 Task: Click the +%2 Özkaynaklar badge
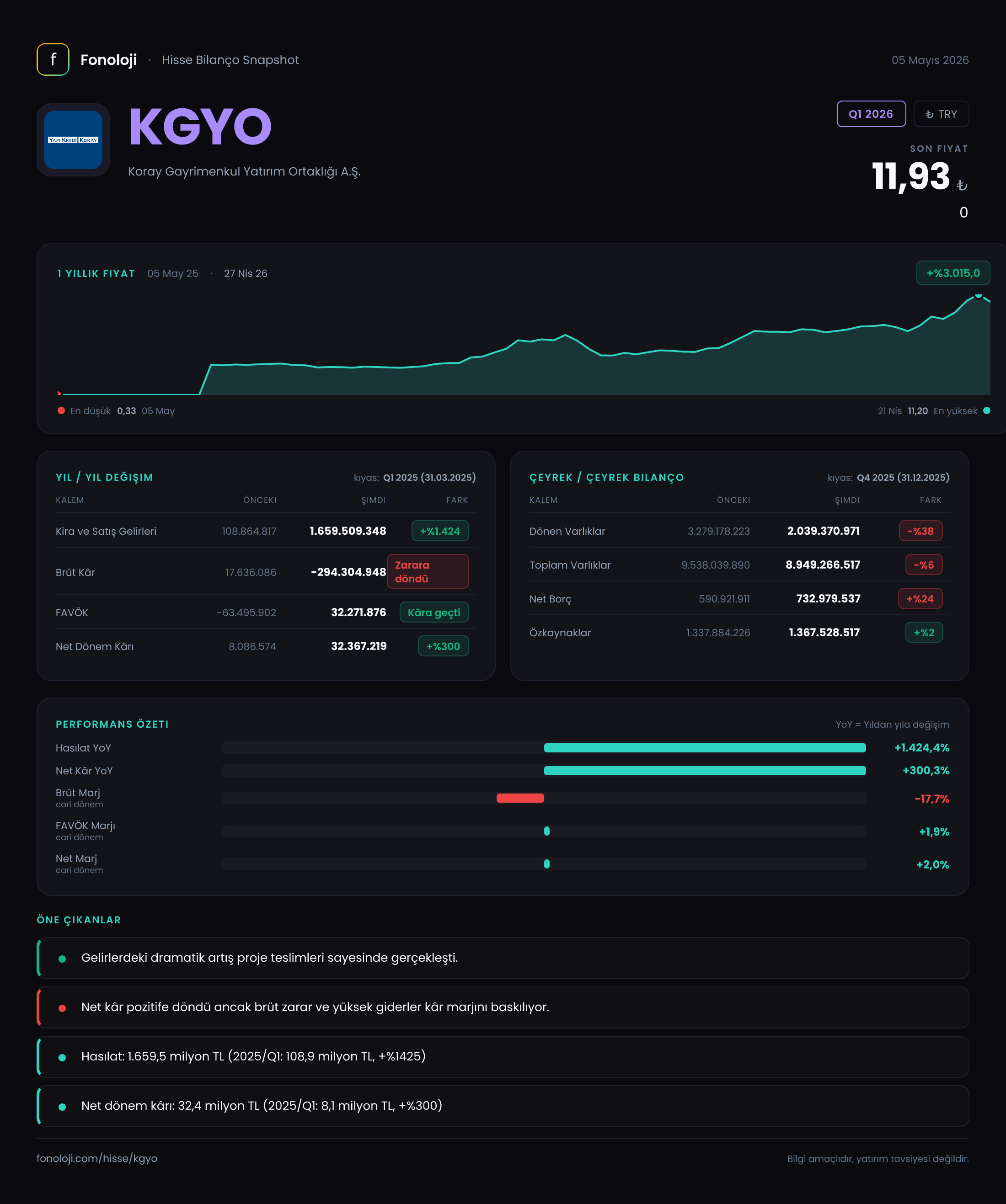(924, 632)
